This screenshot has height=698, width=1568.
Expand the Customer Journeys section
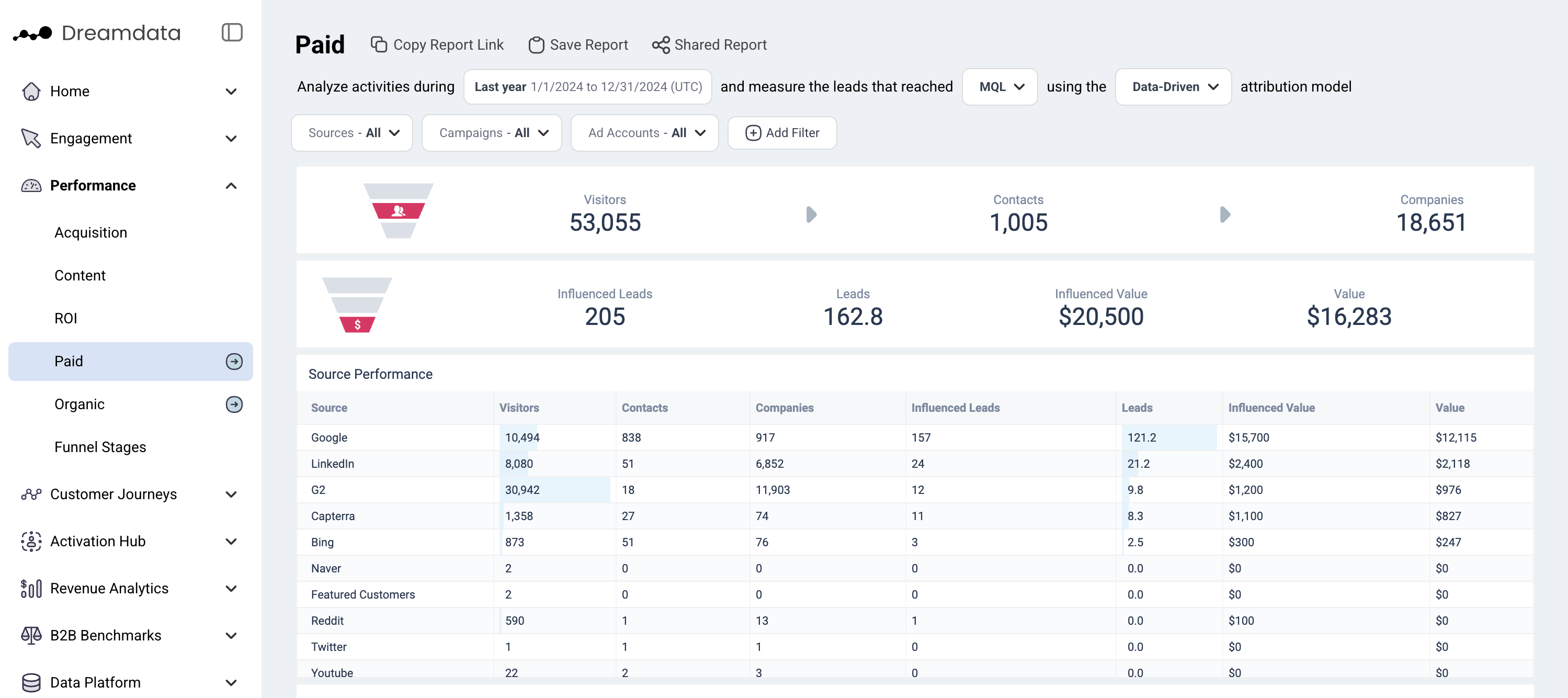click(x=231, y=494)
